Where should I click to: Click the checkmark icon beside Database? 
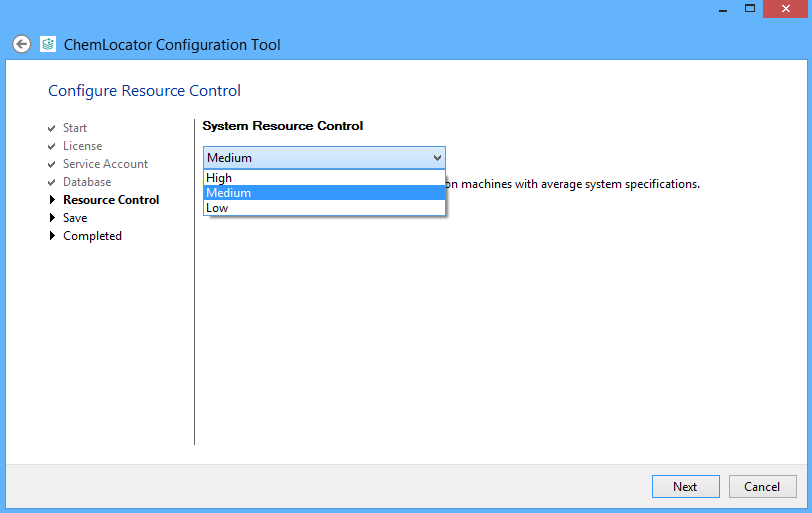point(51,182)
